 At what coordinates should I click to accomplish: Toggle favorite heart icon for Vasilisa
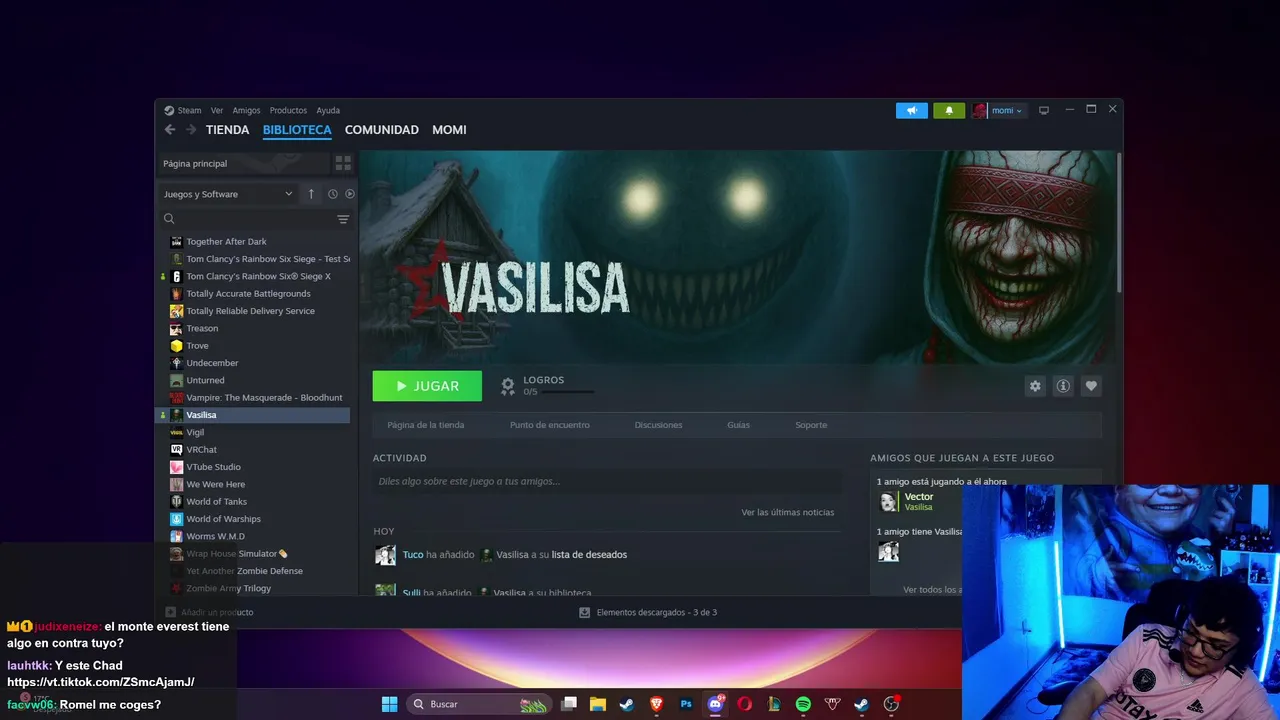1091,386
